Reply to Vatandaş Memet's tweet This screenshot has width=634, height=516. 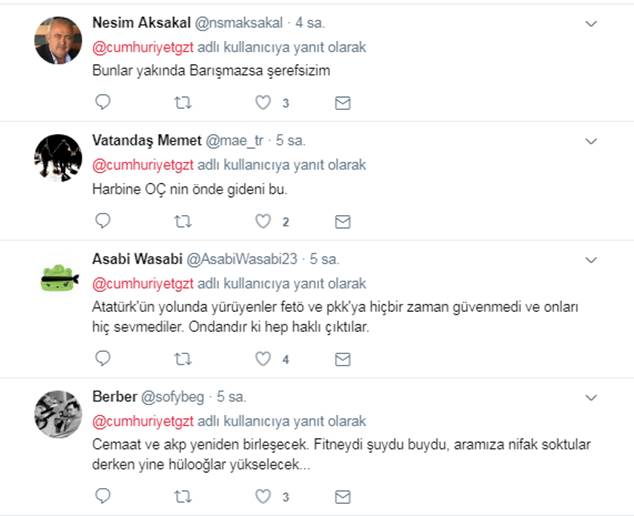[103, 221]
